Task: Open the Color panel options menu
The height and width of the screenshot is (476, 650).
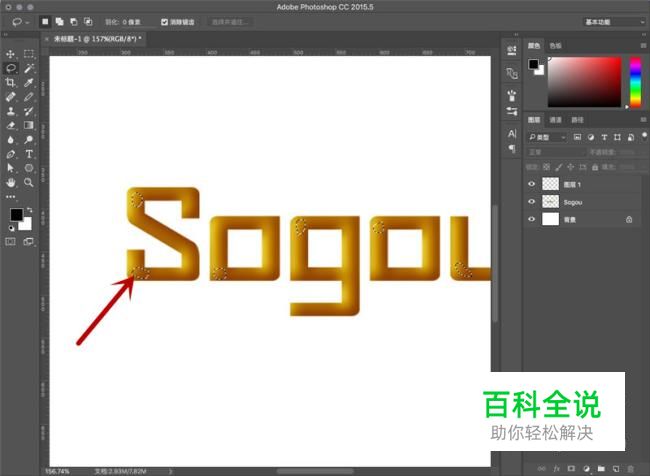Action: coord(643,46)
